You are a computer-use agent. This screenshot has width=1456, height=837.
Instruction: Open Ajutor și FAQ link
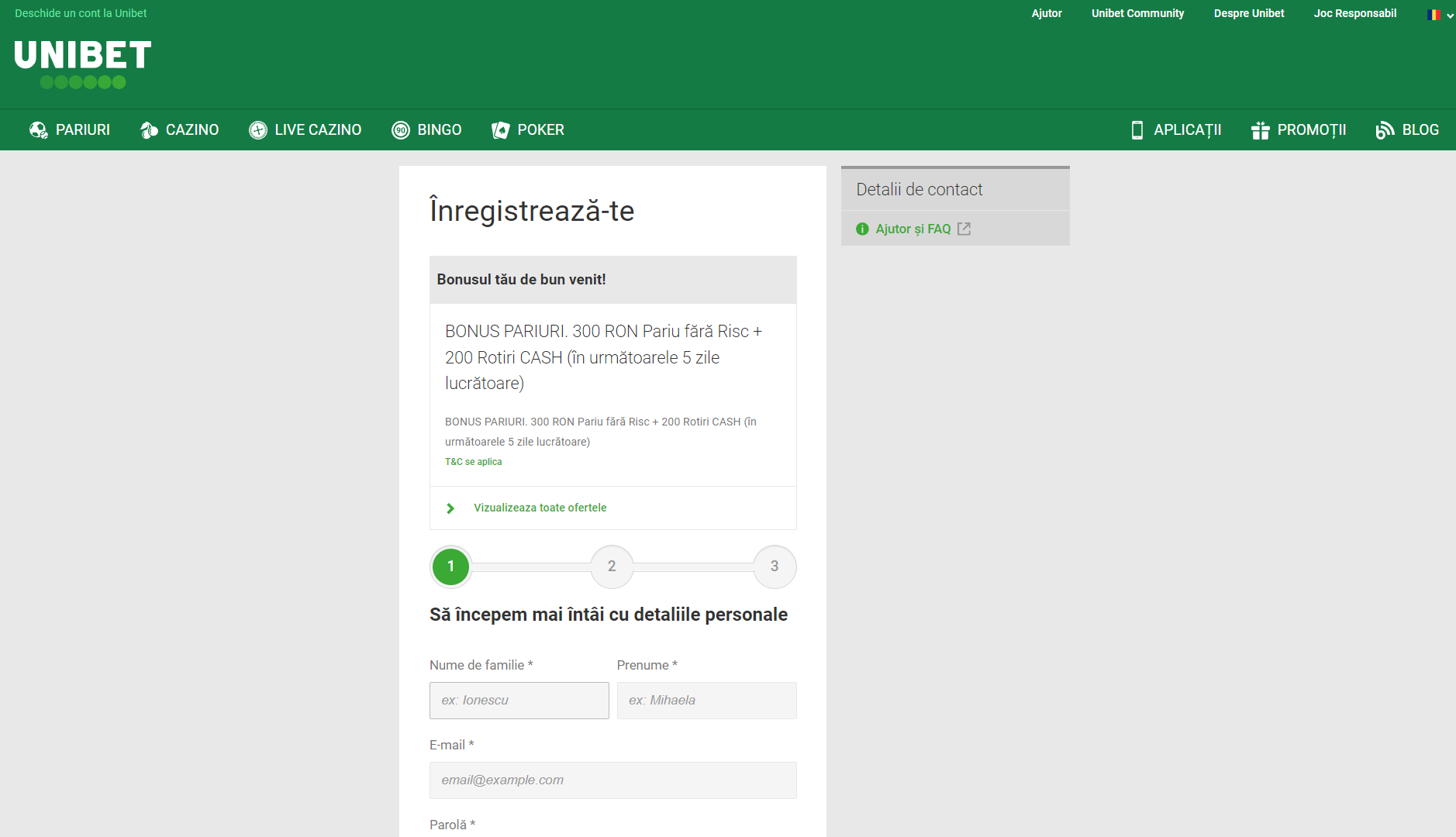pos(913,229)
